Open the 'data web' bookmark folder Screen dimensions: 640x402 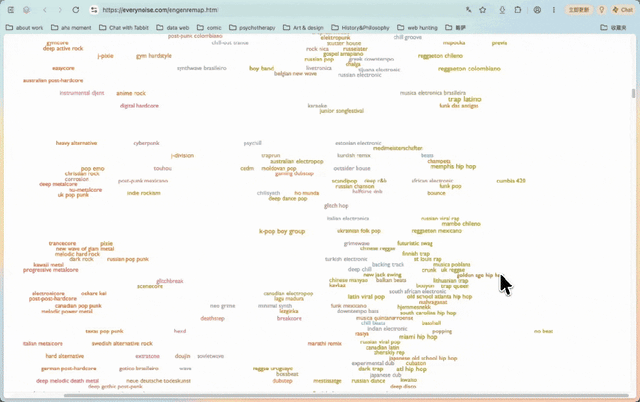click(x=173, y=28)
